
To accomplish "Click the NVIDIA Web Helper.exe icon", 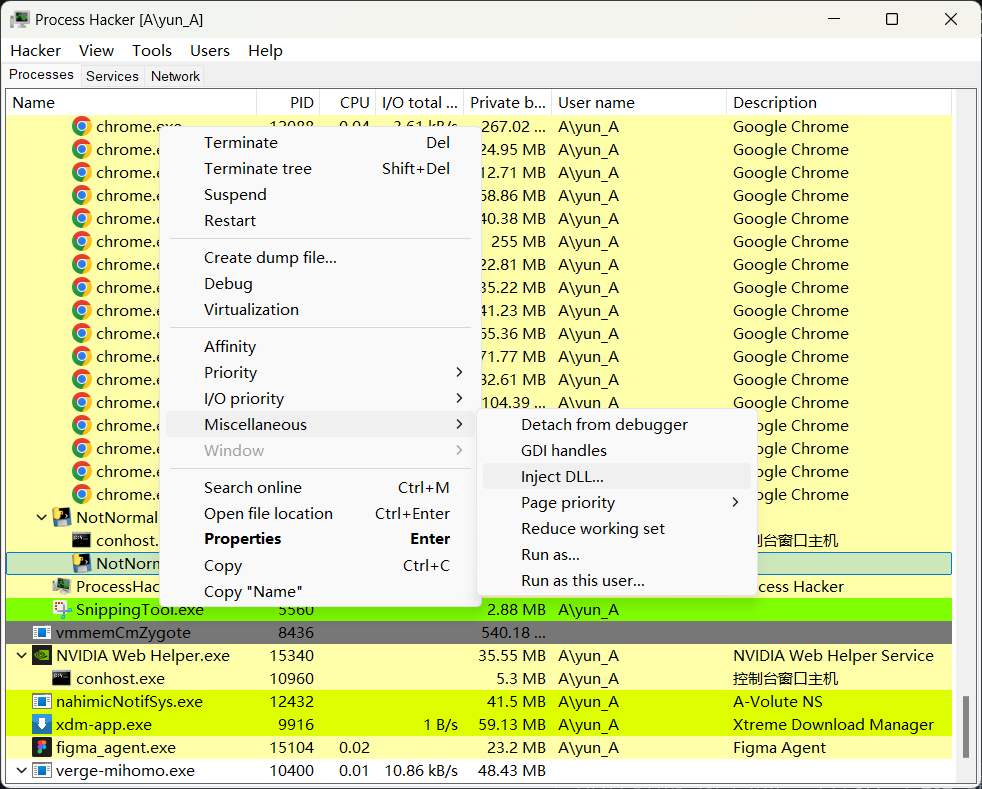I will coord(42,656).
